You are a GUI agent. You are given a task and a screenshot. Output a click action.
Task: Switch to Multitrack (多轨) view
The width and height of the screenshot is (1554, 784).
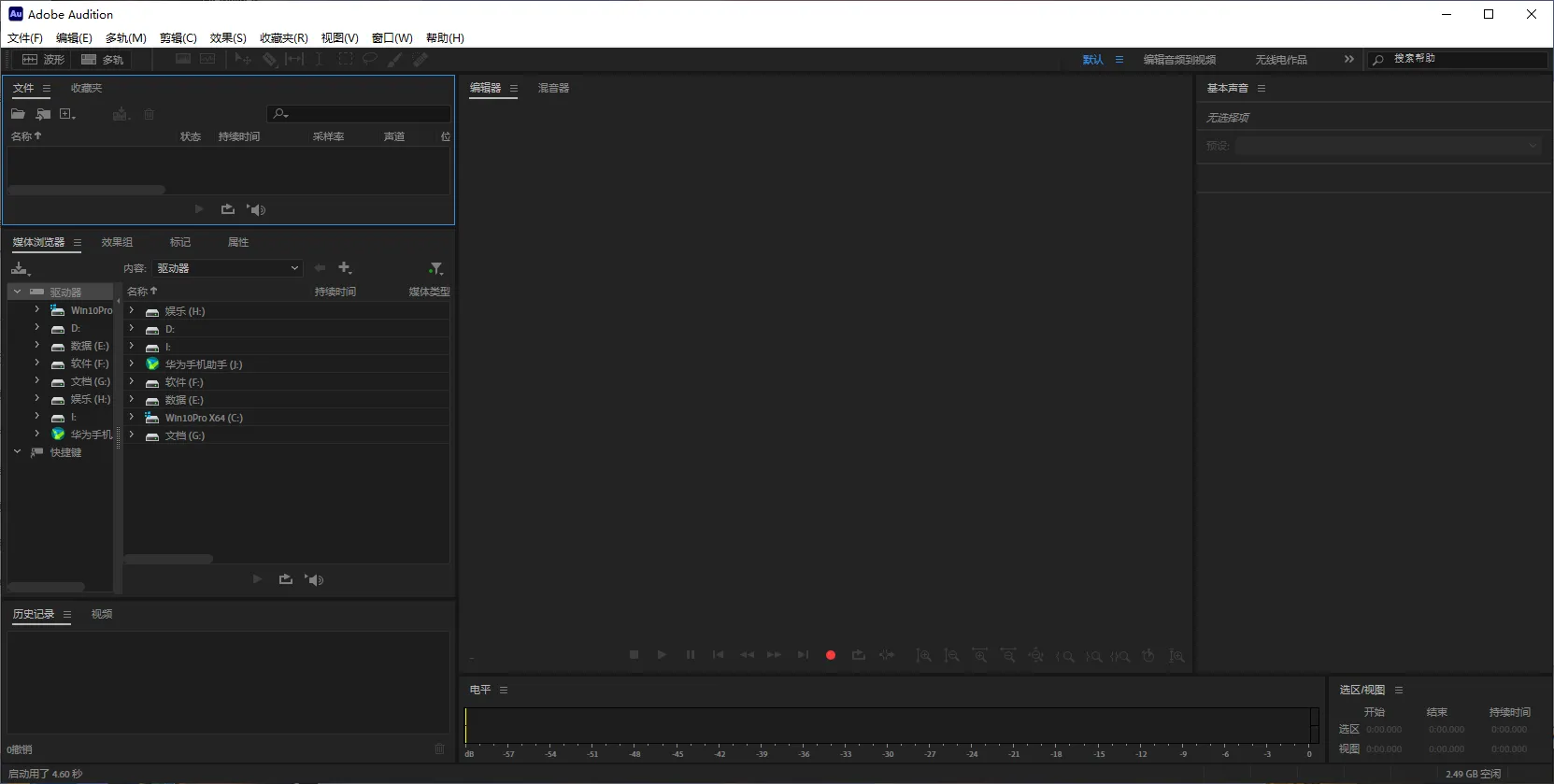point(103,60)
